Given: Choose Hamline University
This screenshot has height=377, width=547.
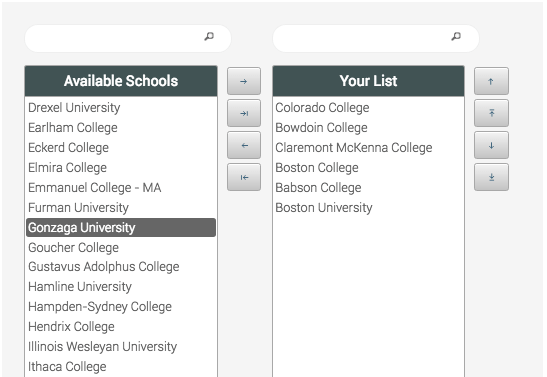Looking at the screenshot, I should 121,287.
